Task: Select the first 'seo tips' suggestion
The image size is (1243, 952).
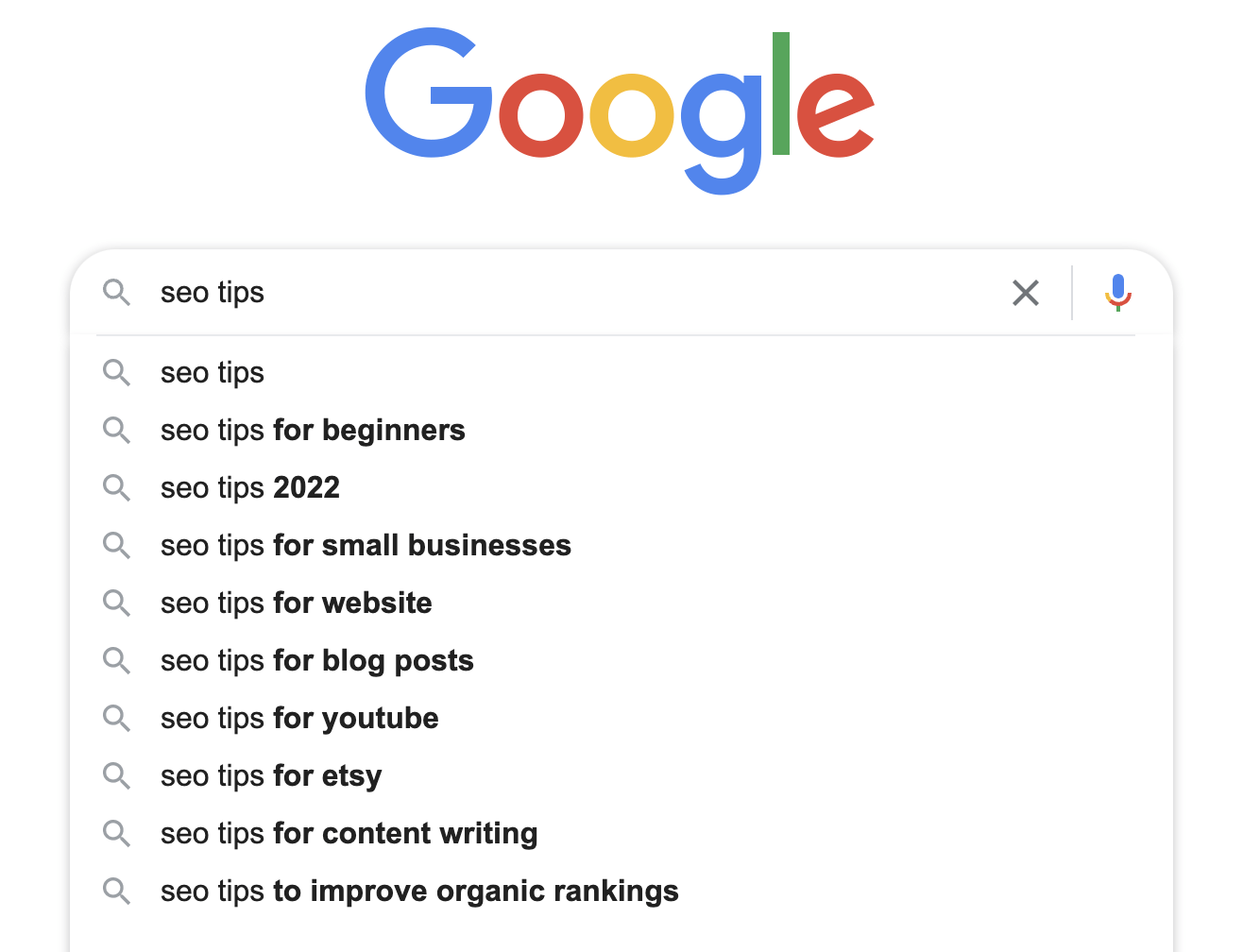Action: tap(212, 372)
